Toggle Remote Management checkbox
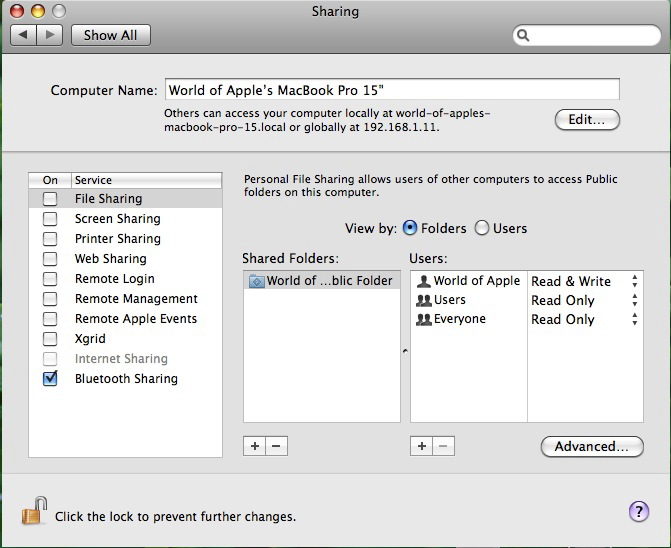671x548 pixels. pyautogui.click(x=50, y=299)
